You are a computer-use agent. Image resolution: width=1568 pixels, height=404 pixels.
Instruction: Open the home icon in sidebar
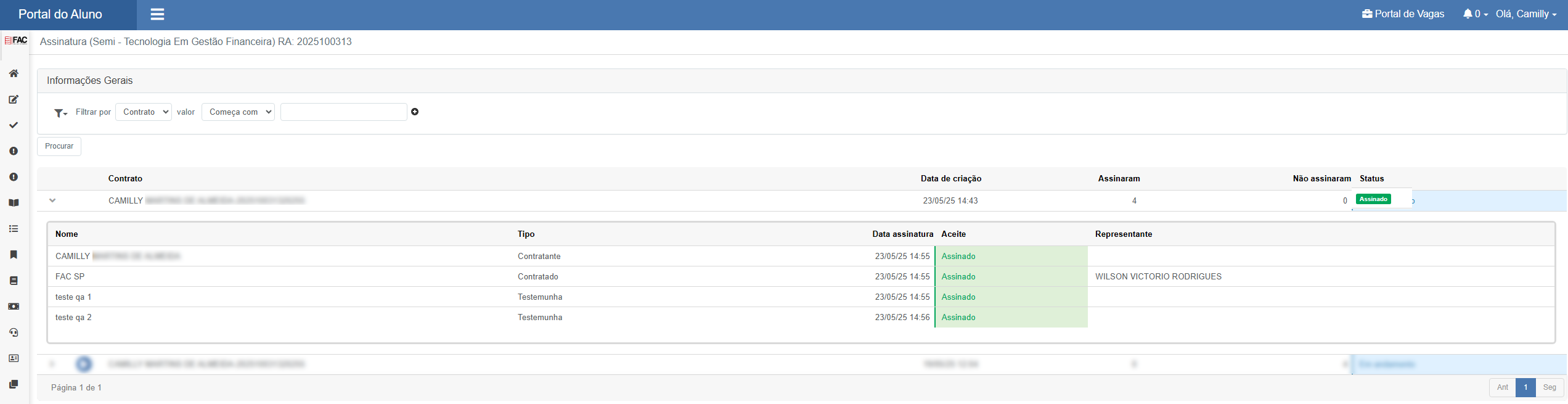(14, 73)
